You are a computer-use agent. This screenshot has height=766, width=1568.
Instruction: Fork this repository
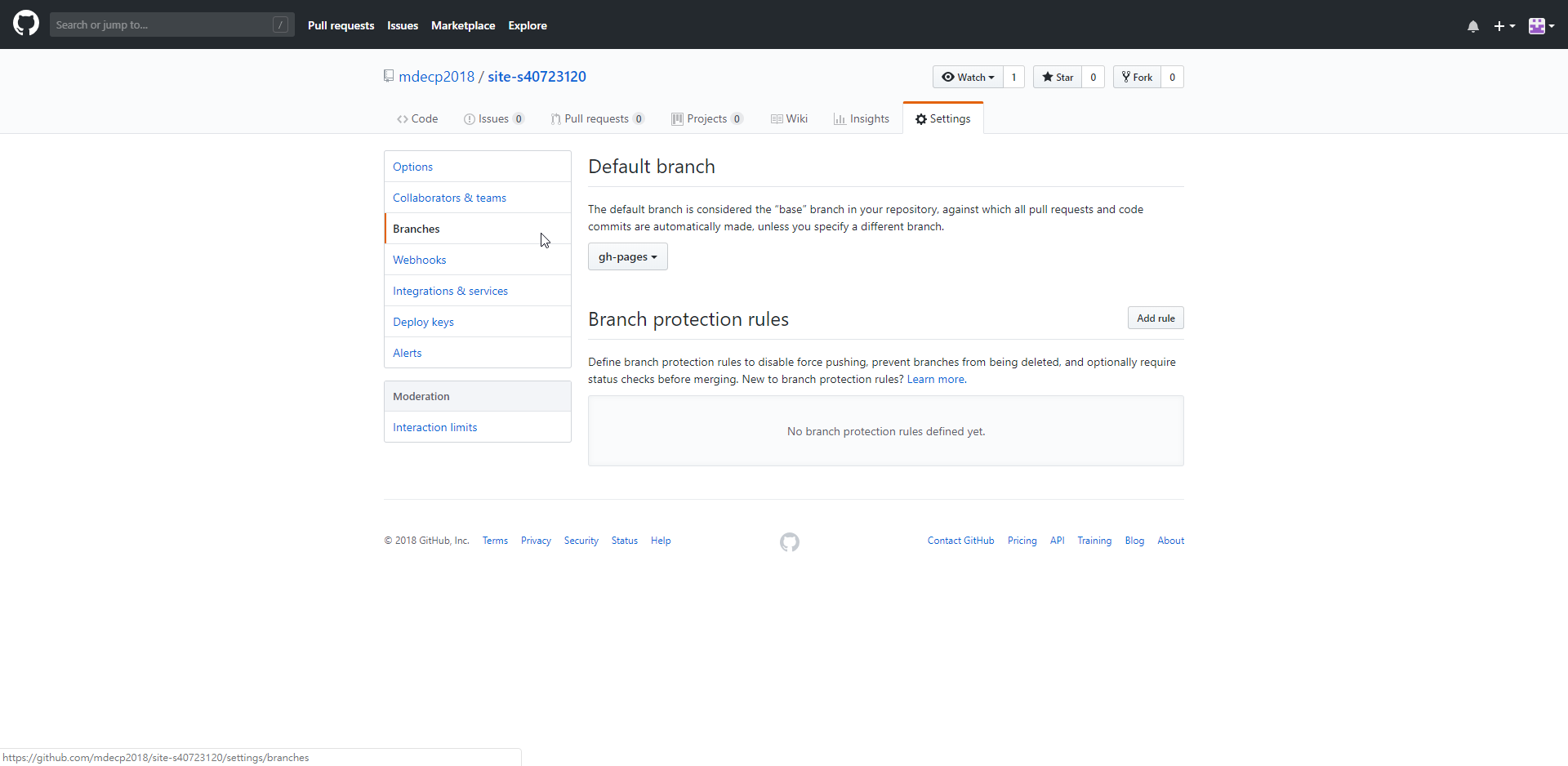pos(1137,77)
